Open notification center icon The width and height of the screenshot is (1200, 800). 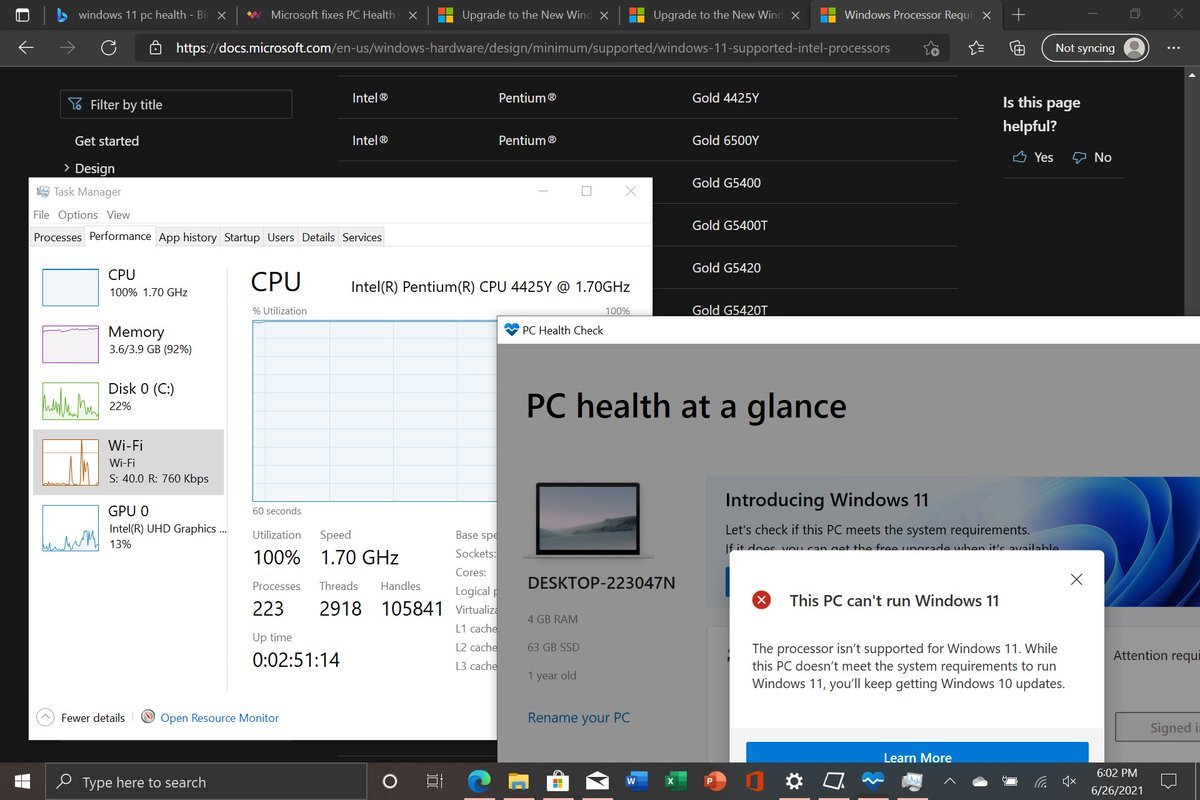pyautogui.click(x=1168, y=781)
